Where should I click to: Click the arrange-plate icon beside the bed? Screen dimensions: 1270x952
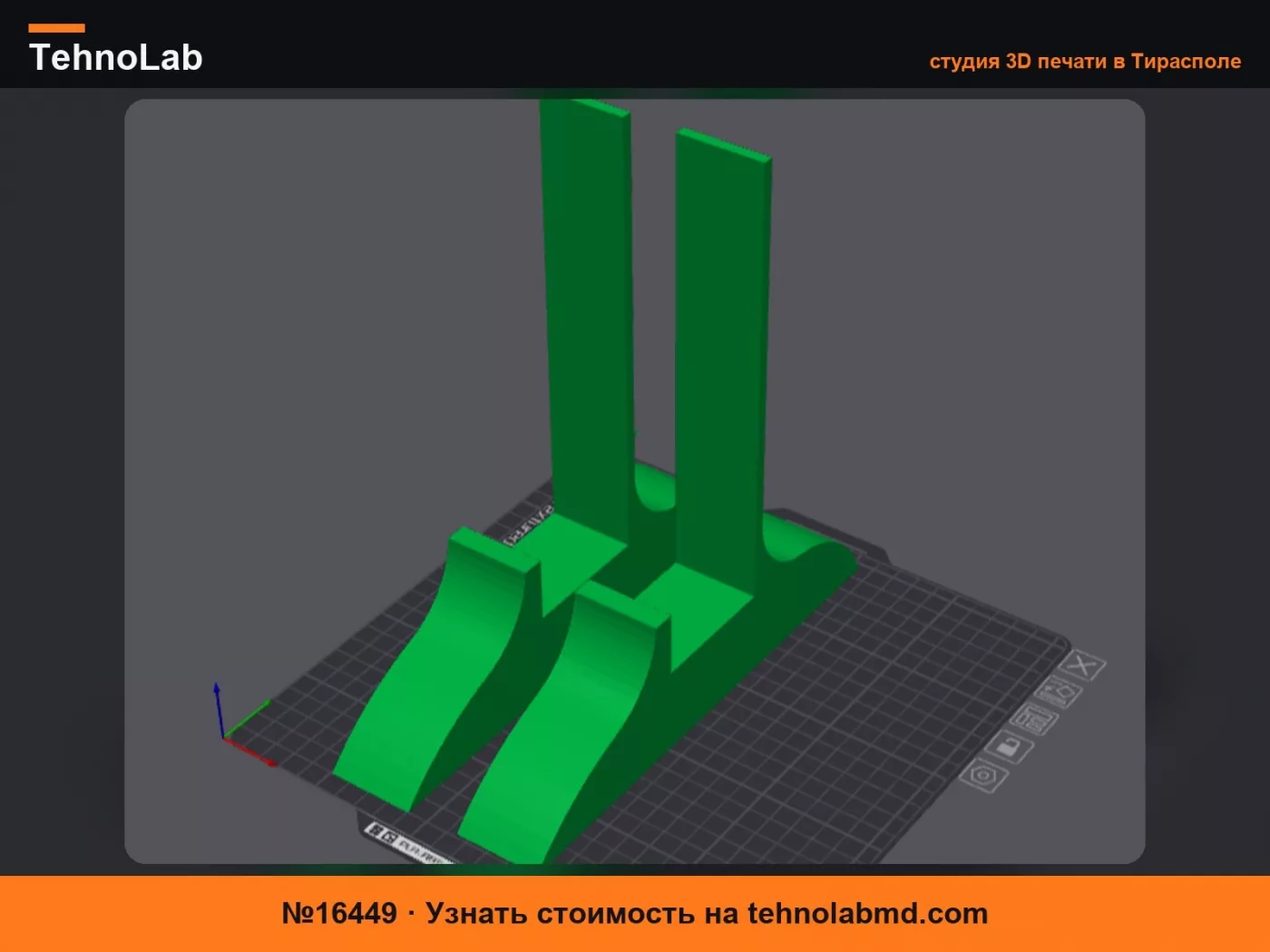[1034, 720]
